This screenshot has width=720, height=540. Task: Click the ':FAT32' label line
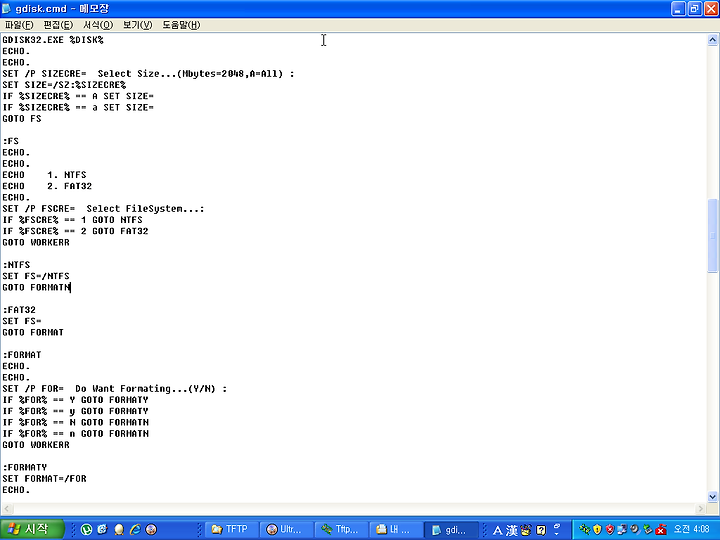(x=19, y=310)
